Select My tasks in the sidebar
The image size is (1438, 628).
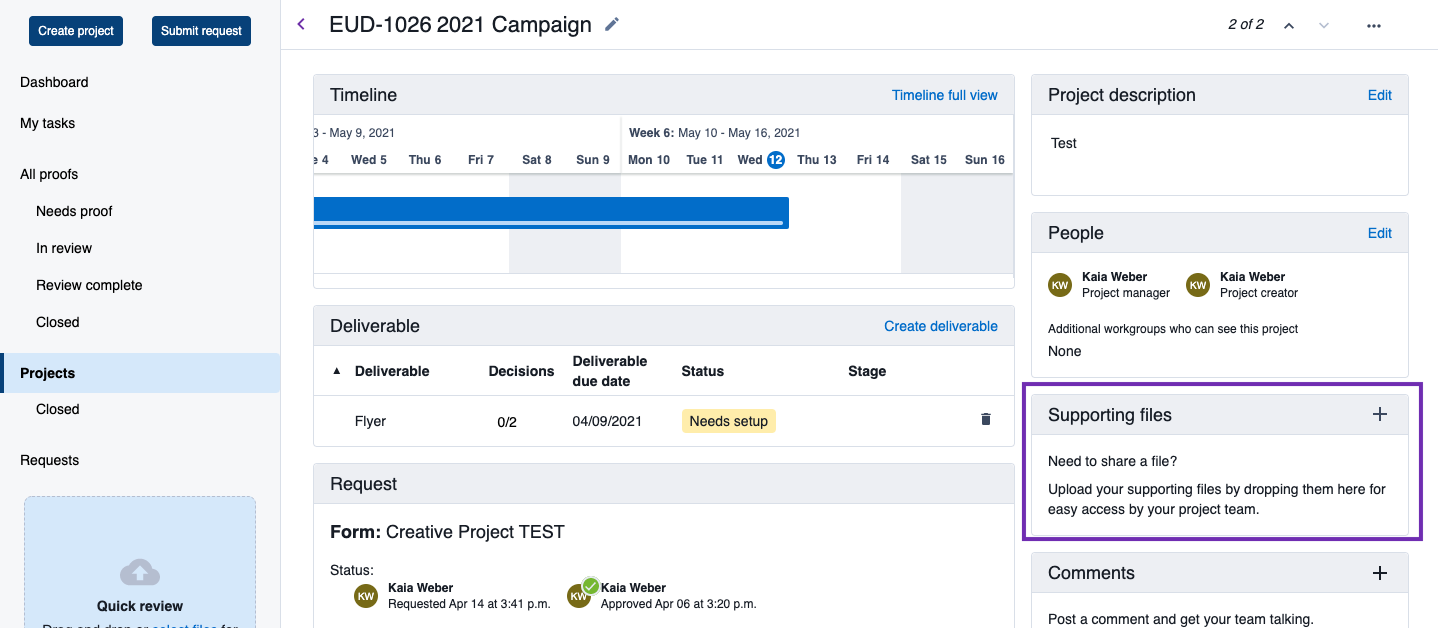tap(47, 123)
